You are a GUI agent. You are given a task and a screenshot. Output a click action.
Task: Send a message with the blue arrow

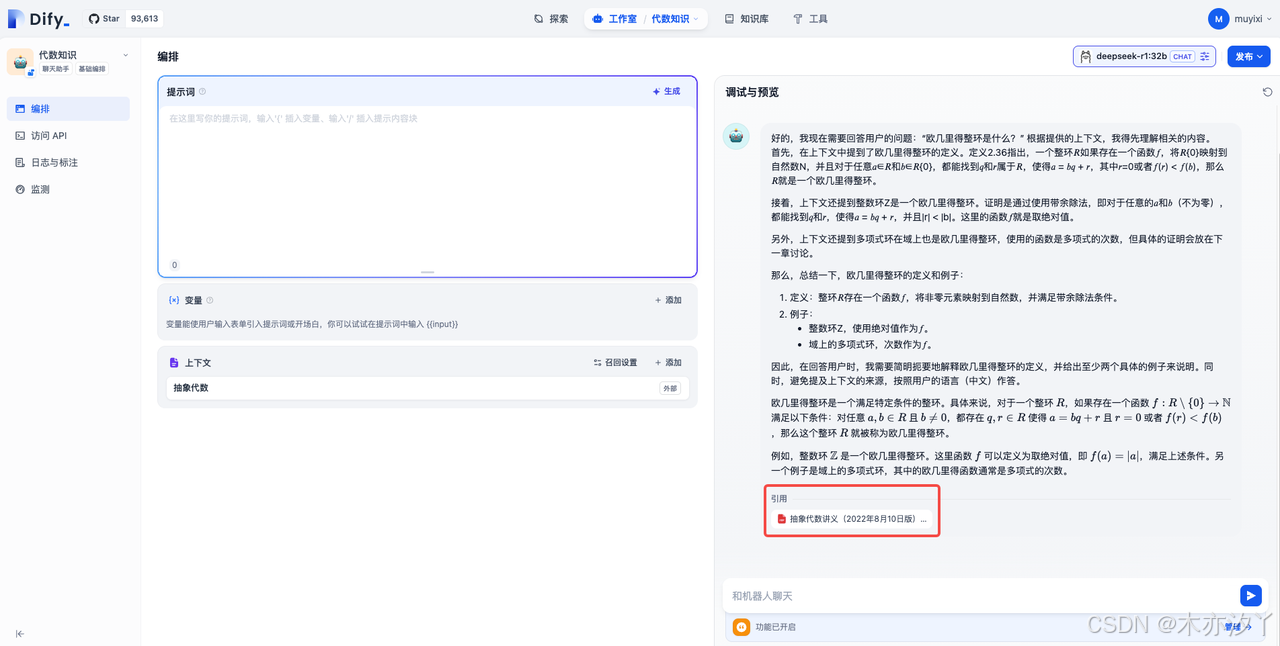tap(1250, 595)
